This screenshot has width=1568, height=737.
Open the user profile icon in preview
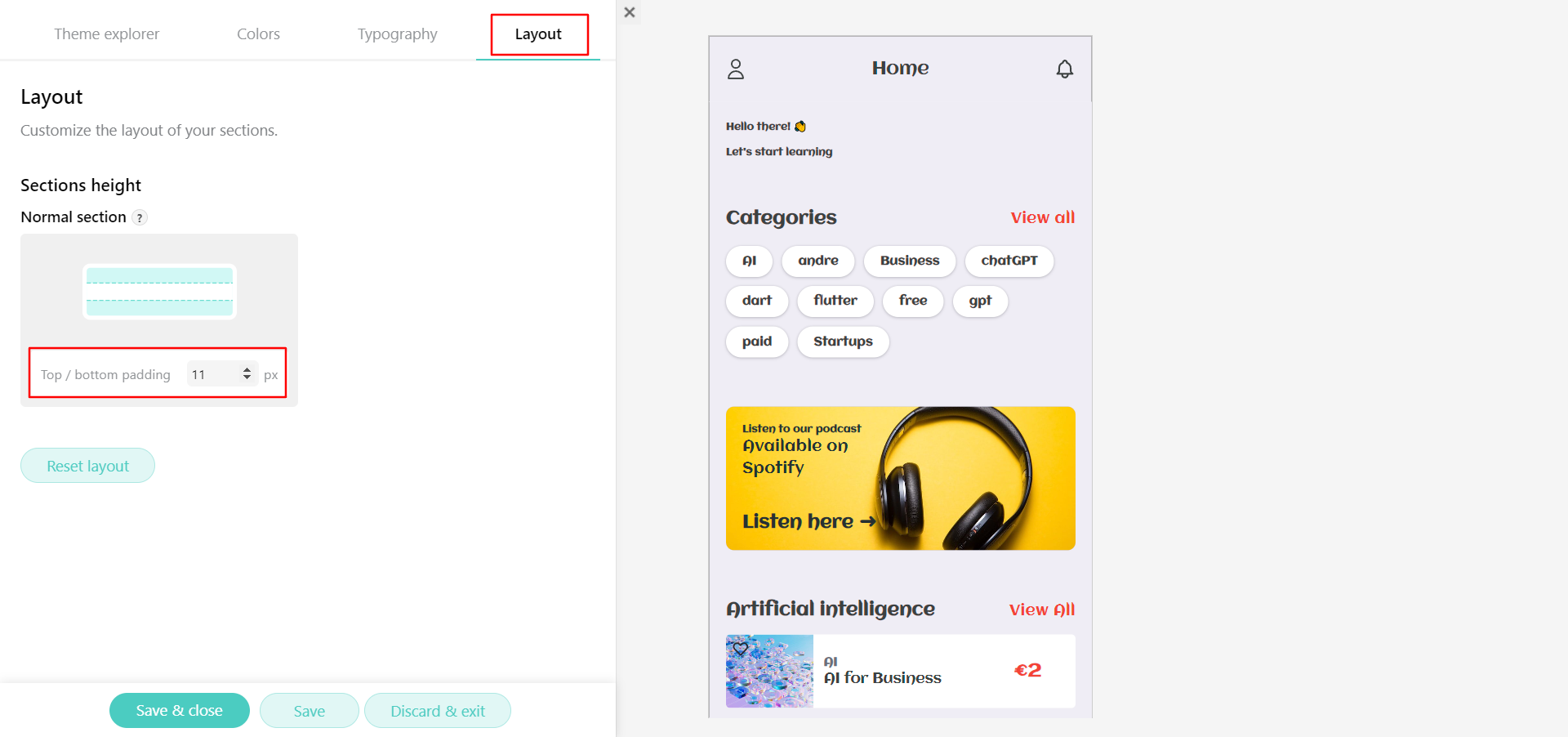(735, 69)
